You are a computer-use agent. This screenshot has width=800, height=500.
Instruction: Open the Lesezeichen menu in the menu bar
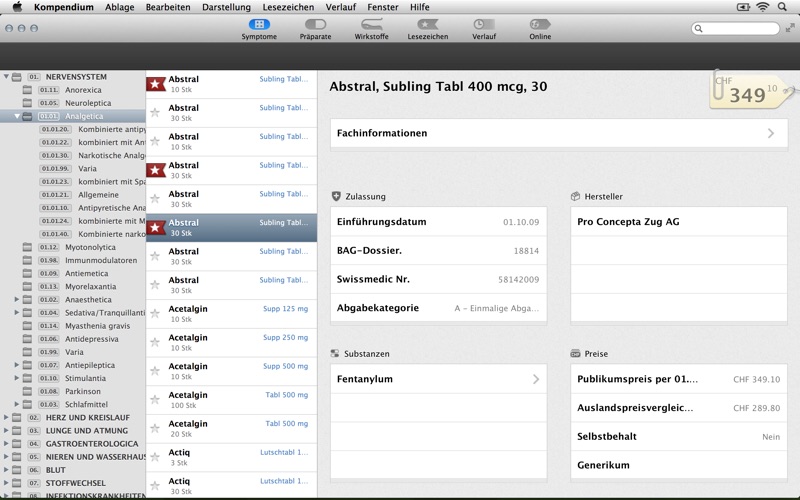click(288, 7)
